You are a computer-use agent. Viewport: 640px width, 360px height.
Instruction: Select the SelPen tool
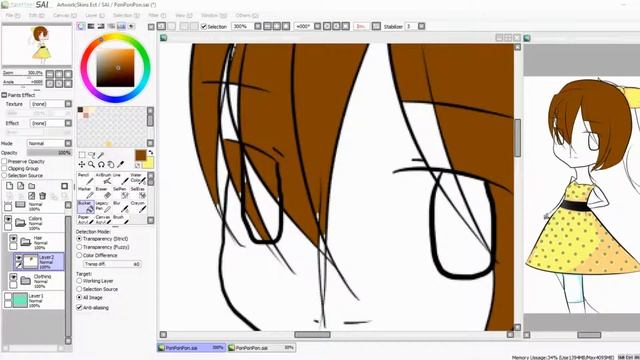120,193
